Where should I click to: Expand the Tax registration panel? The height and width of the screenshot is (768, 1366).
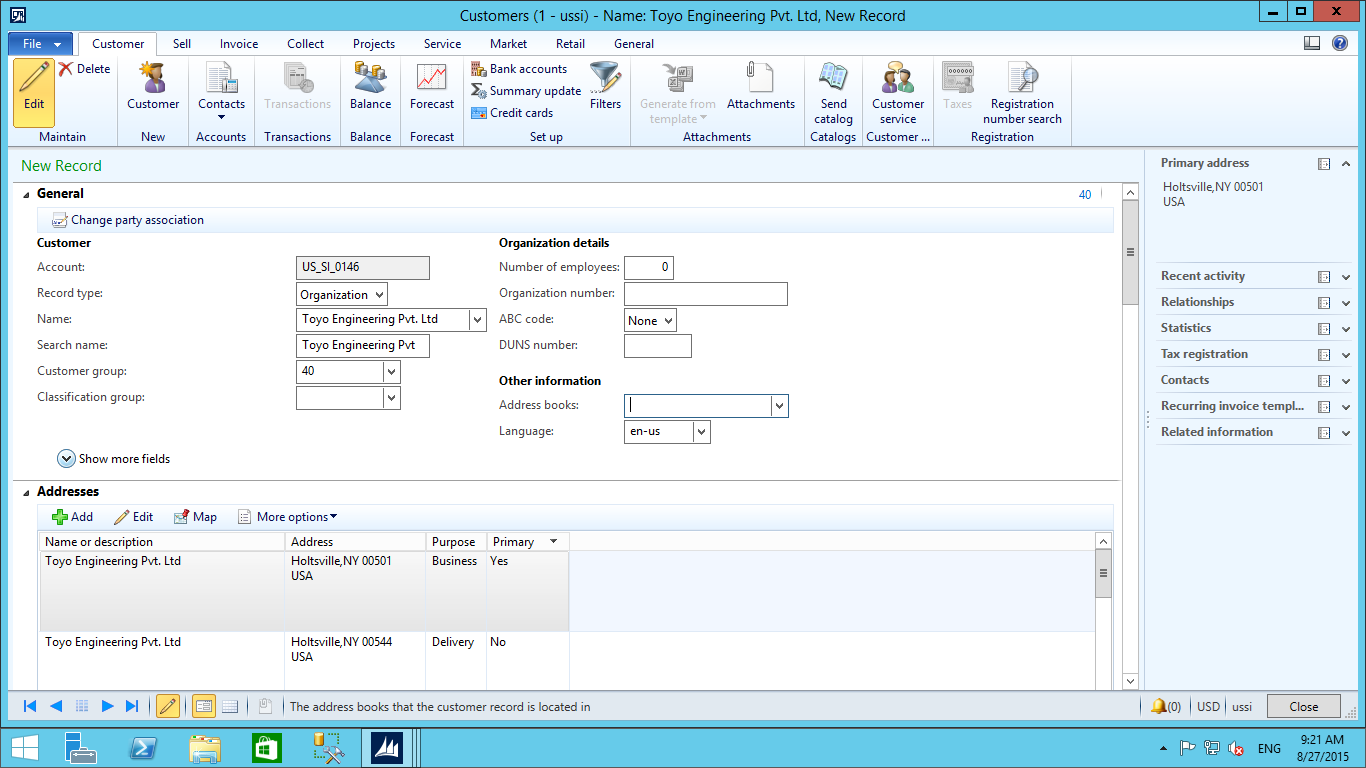[1346, 355]
